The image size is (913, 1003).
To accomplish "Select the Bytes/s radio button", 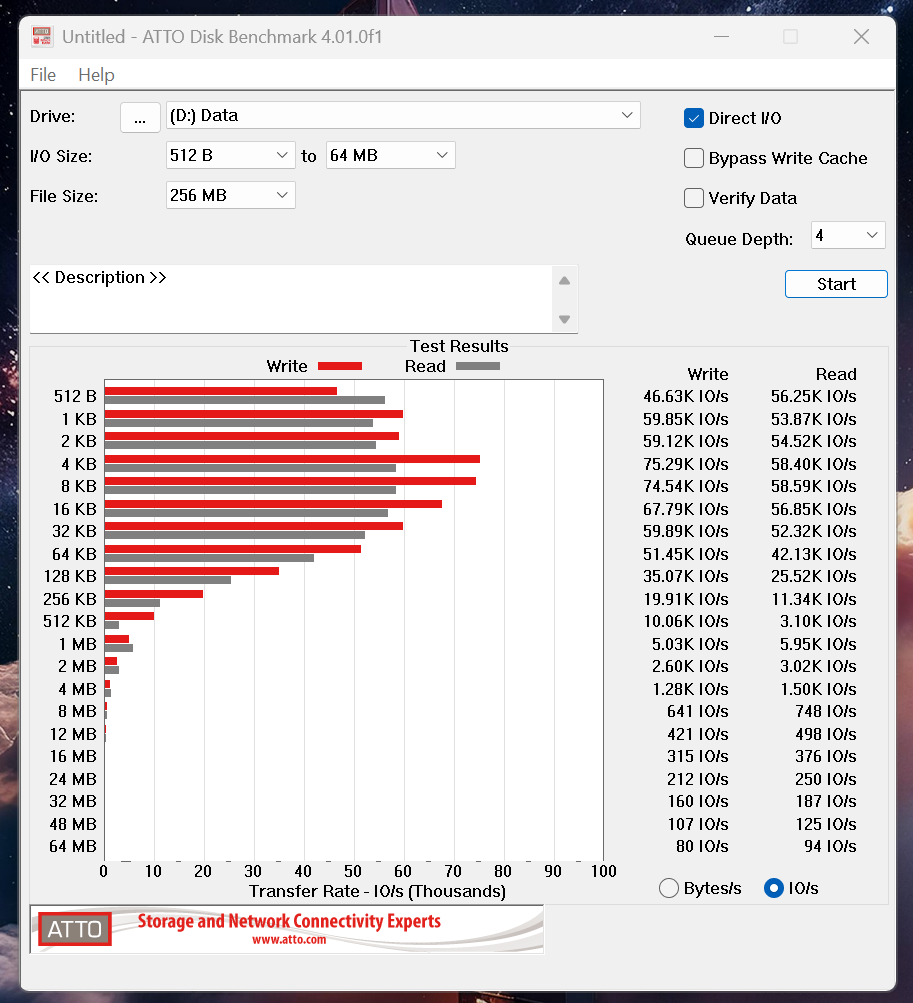I will (x=669, y=888).
